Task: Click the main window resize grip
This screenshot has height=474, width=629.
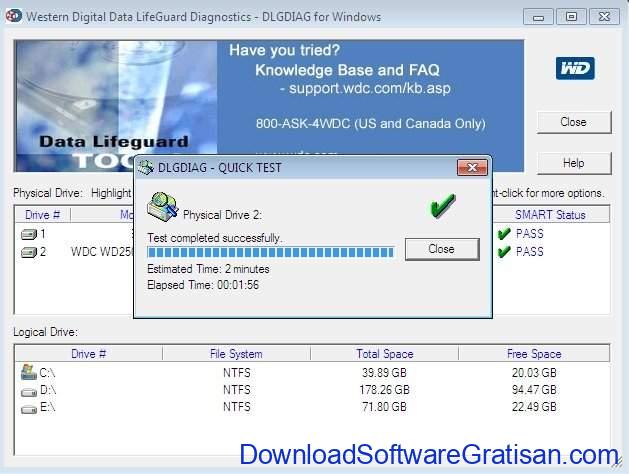Action: pos(615,463)
